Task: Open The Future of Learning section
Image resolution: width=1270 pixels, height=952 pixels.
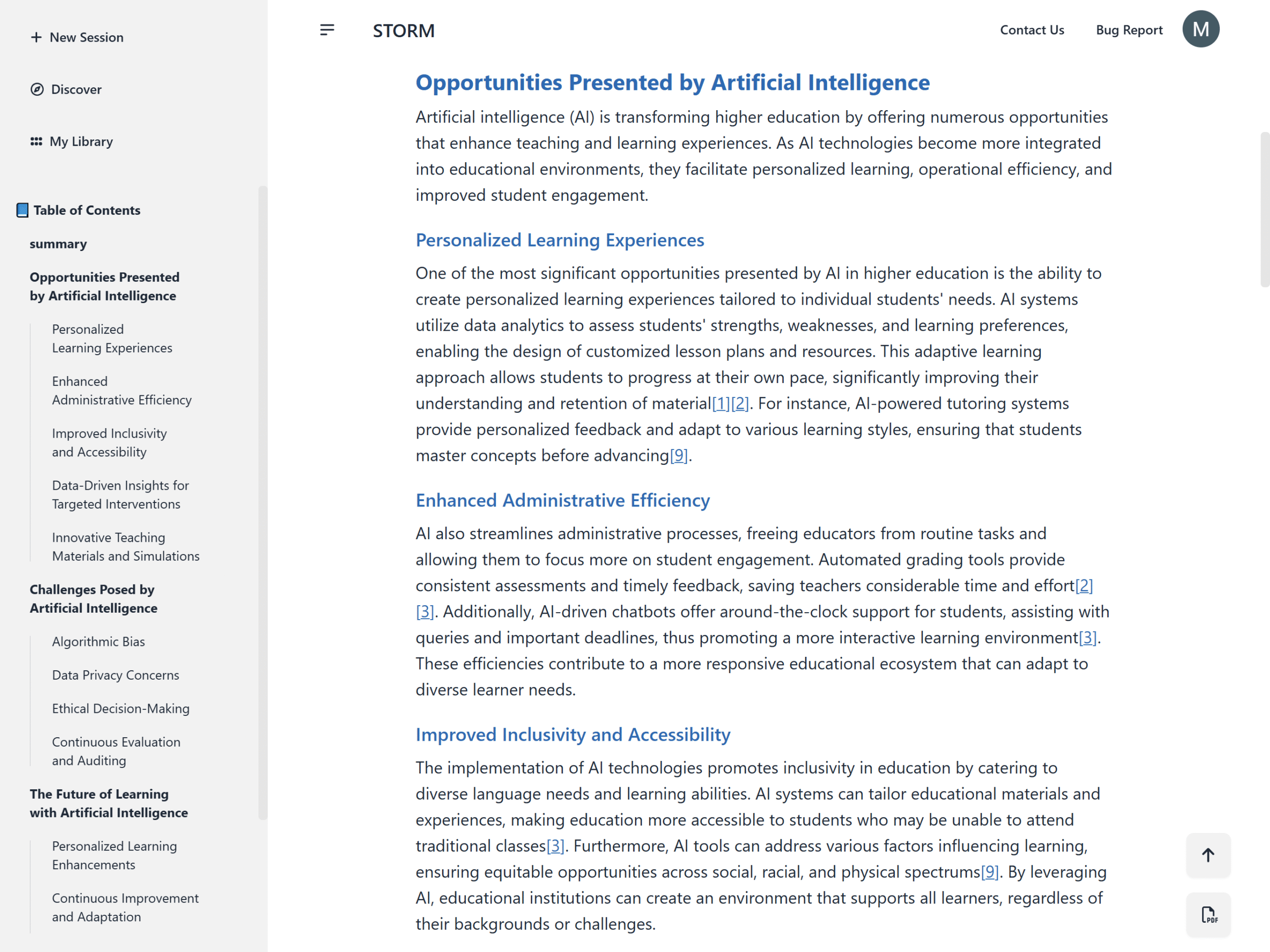Action: 109,803
